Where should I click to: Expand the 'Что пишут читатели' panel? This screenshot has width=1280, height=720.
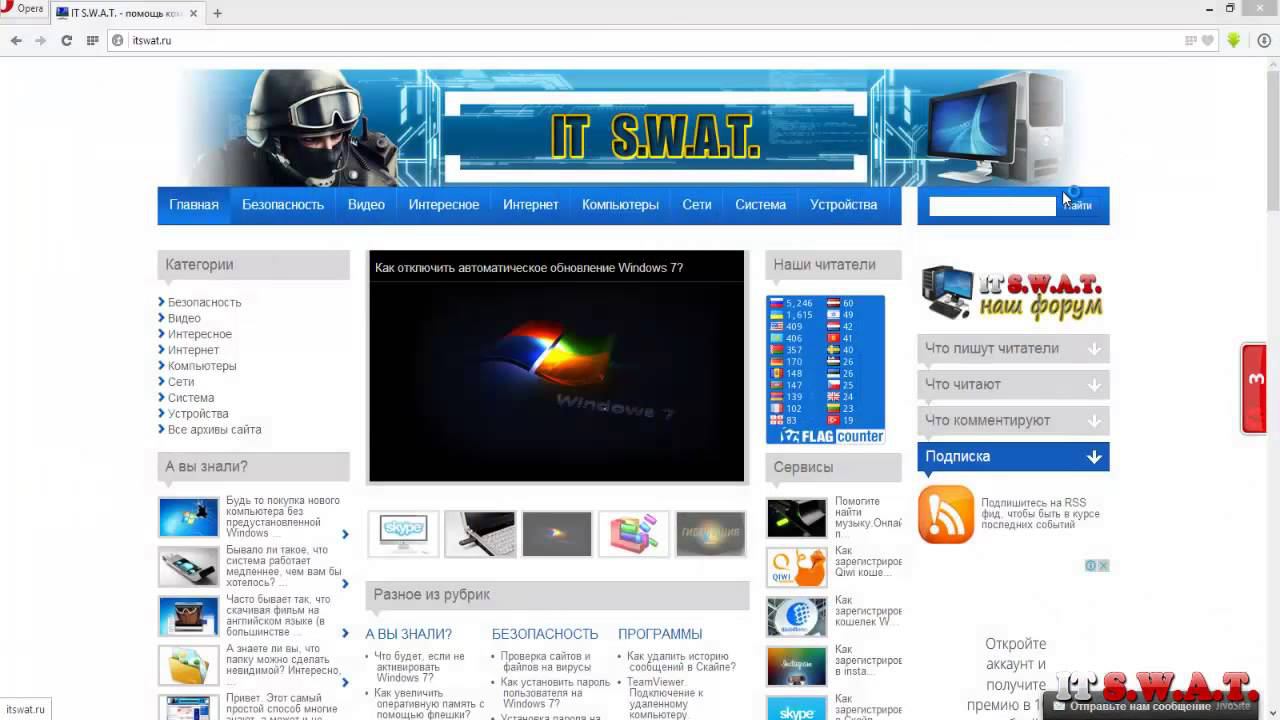coord(1013,348)
